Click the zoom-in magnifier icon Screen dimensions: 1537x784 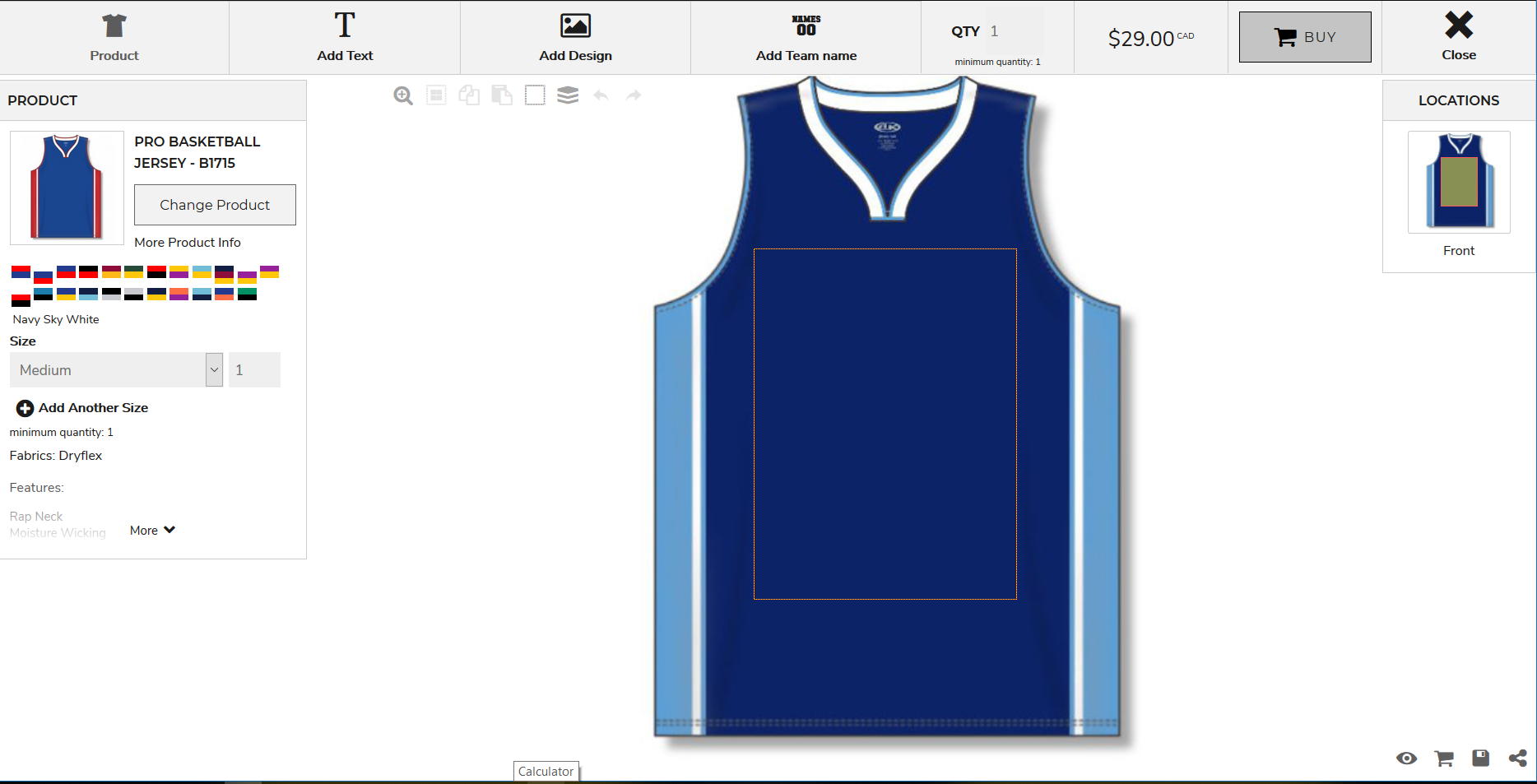pyautogui.click(x=403, y=95)
